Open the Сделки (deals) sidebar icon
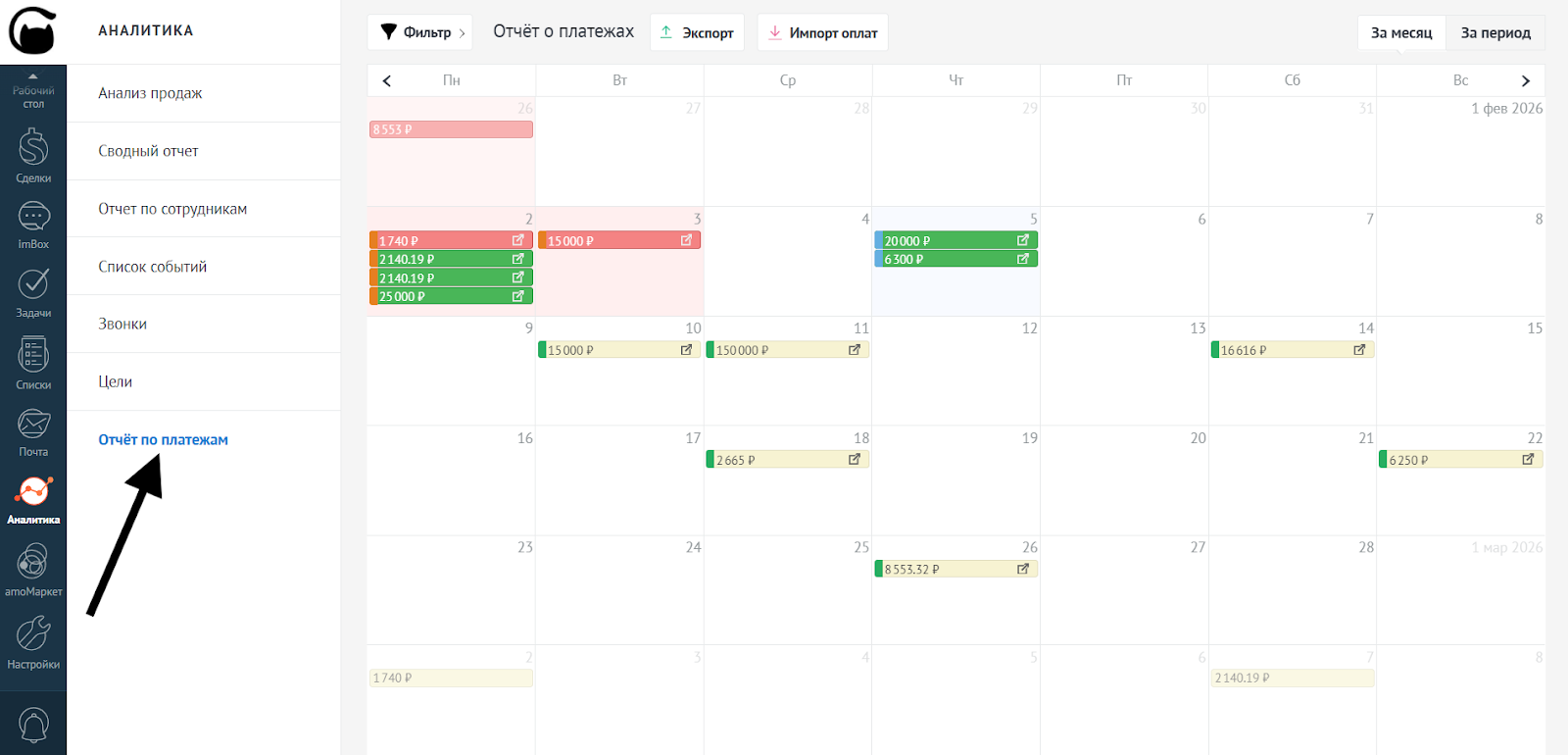Image resolution: width=1568 pixels, height=755 pixels. tap(33, 154)
